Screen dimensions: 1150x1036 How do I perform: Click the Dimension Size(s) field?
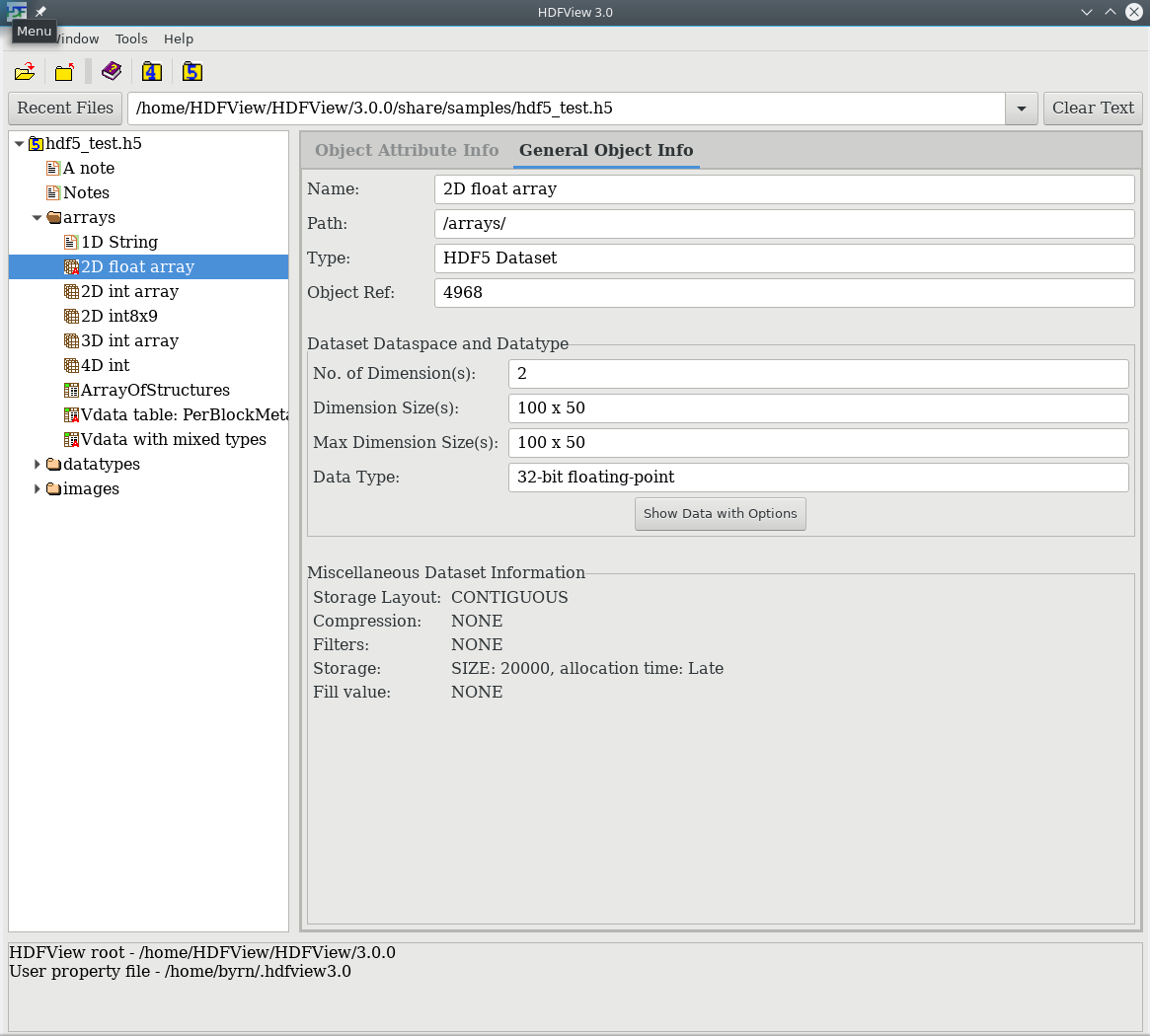pos(818,408)
